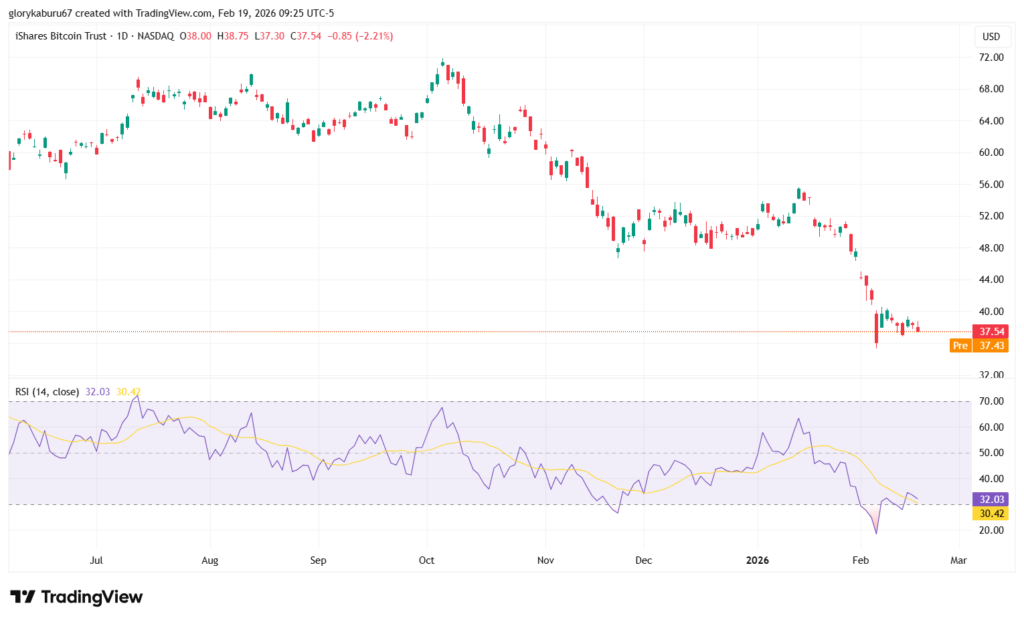Click the 64.00 price axis label
This screenshot has height=622, width=1024.
pyautogui.click(x=991, y=121)
